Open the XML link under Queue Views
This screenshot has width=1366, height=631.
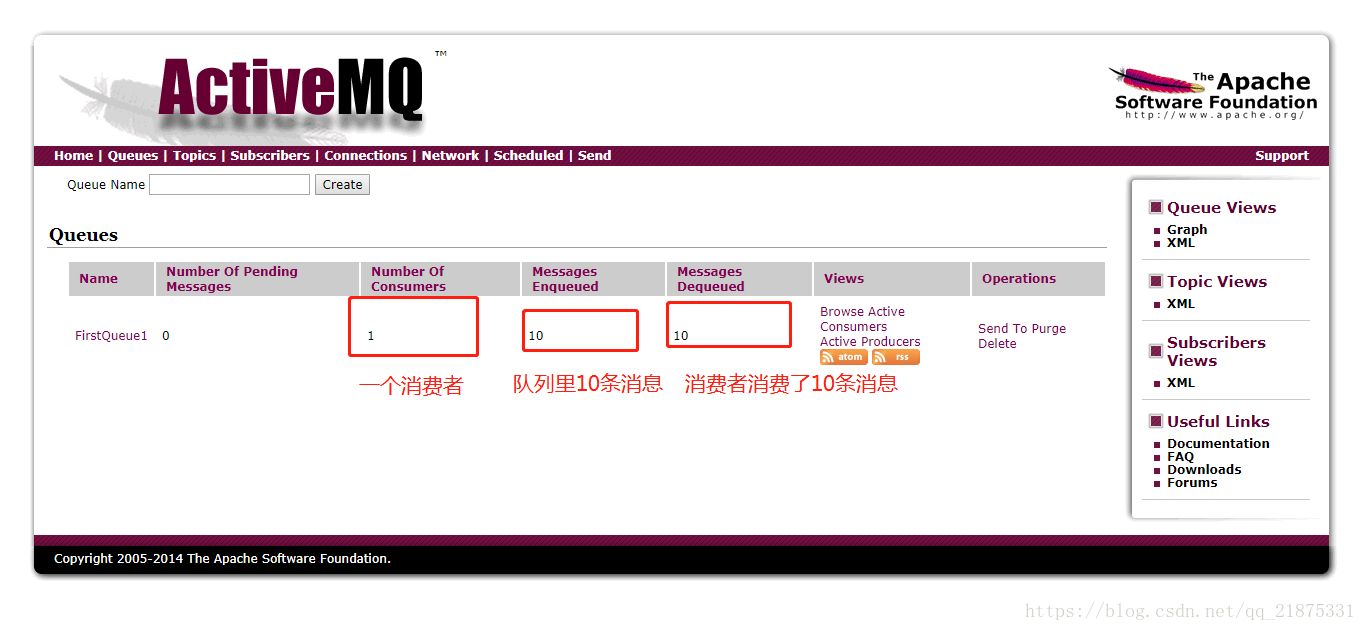tap(1180, 243)
